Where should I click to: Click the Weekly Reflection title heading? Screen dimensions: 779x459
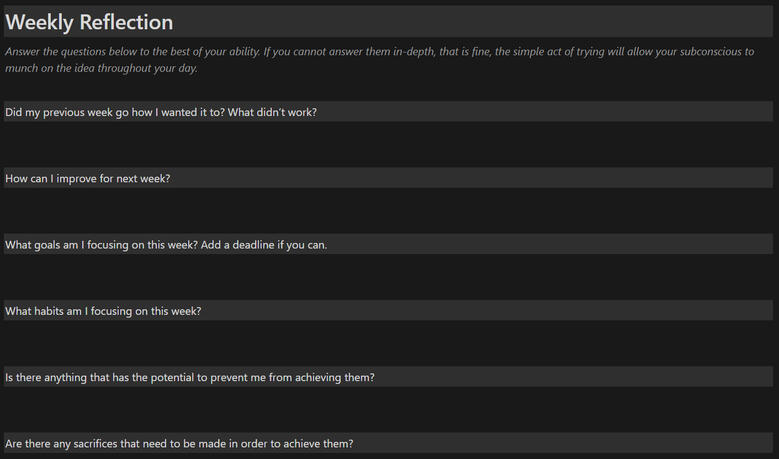pos(89,22)
